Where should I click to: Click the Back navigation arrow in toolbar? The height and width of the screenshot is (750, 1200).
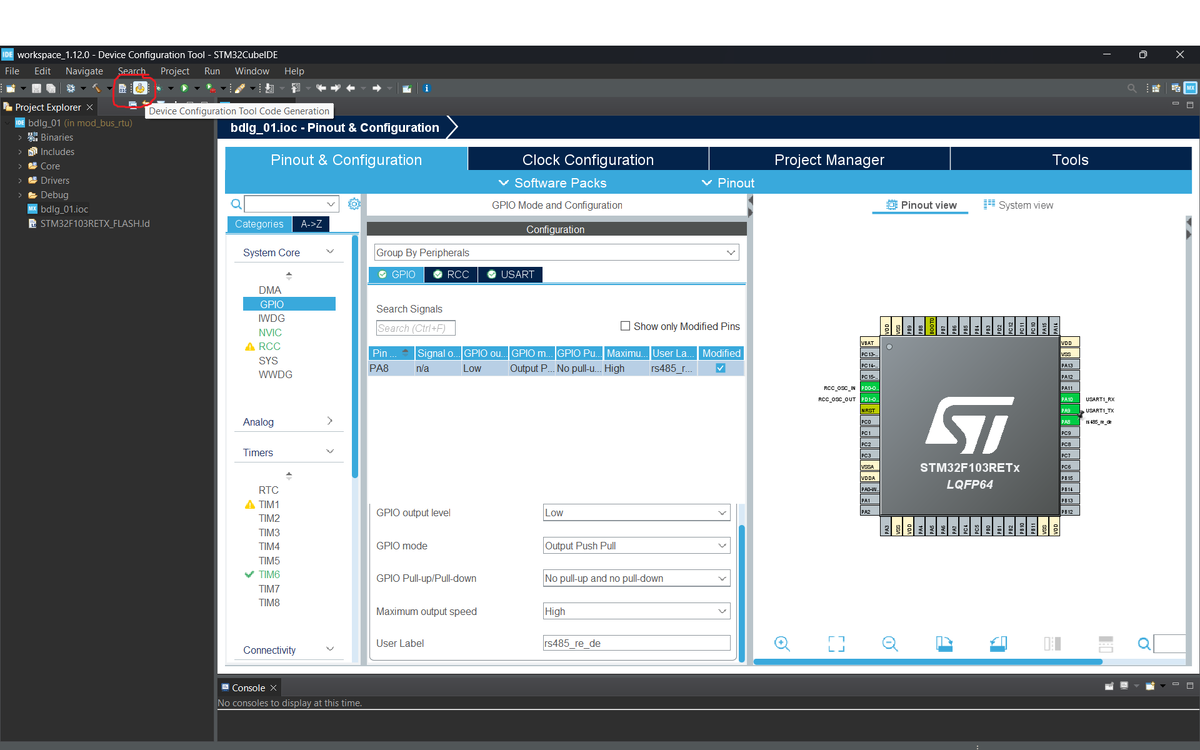click(x=350, y=88)
